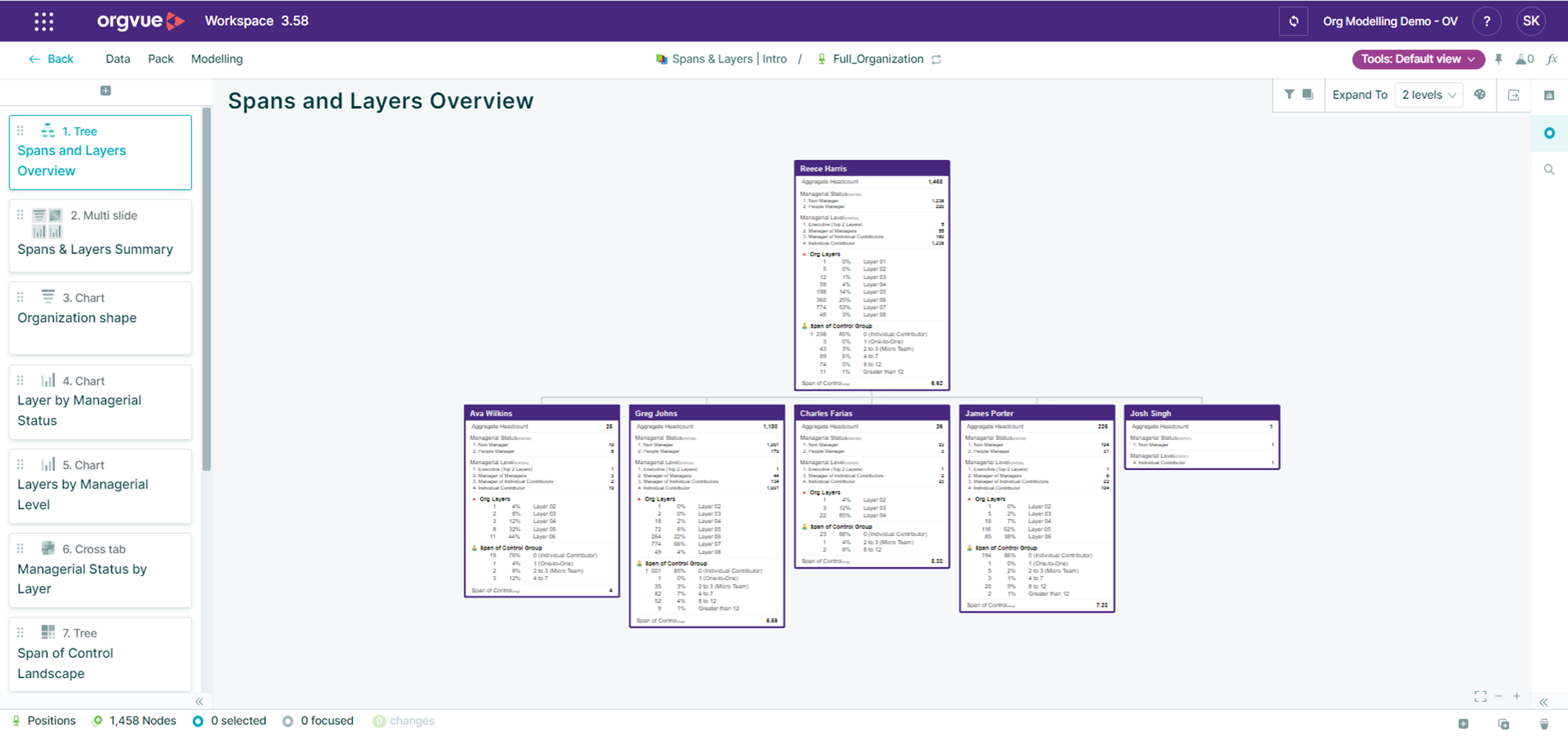The height and width of the screenshot is (736, 1568).
Task: Click 1,458 Nodes in status bar
Action: (134, 721)
